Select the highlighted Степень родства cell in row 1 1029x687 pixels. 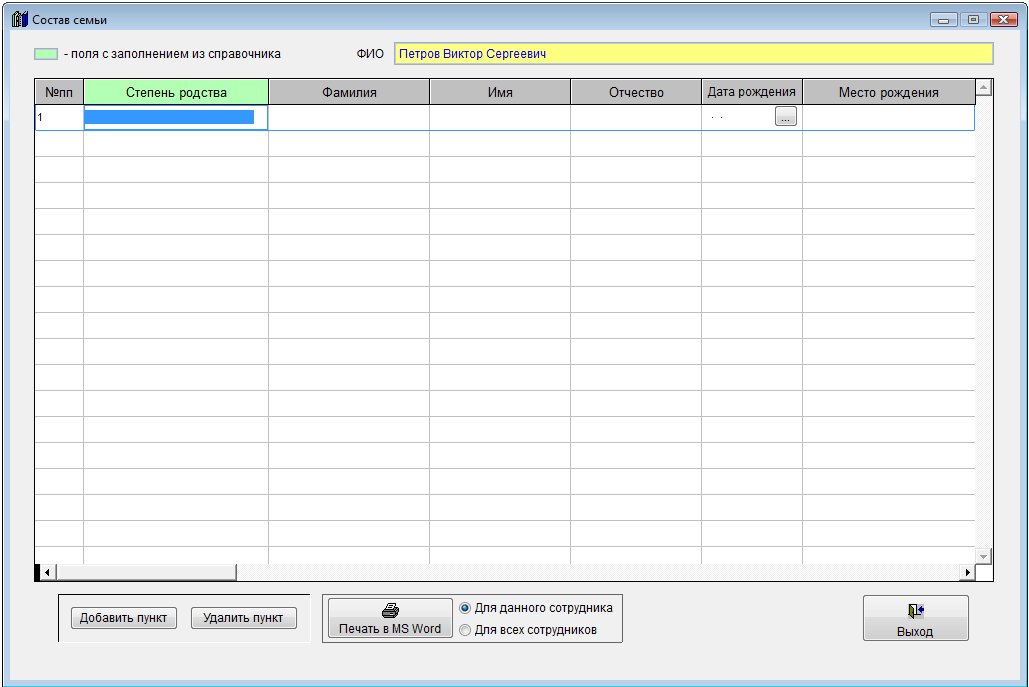[x=176, y=117]
